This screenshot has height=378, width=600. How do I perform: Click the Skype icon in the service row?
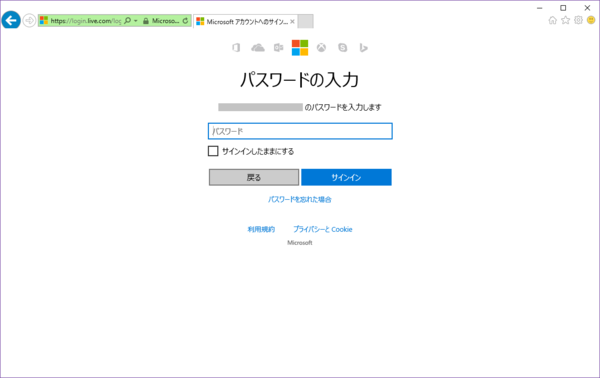coord(342,47)
